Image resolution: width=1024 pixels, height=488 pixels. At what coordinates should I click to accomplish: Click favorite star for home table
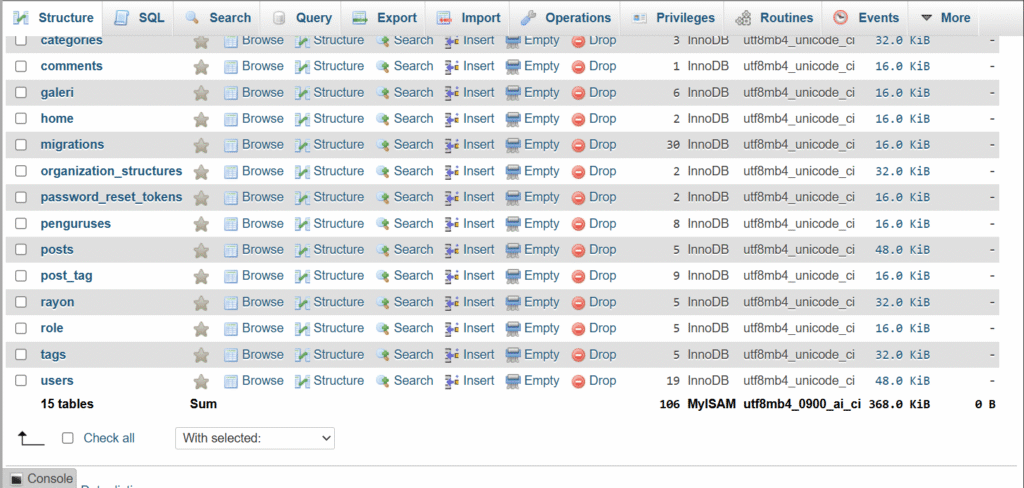click(201, 119)
